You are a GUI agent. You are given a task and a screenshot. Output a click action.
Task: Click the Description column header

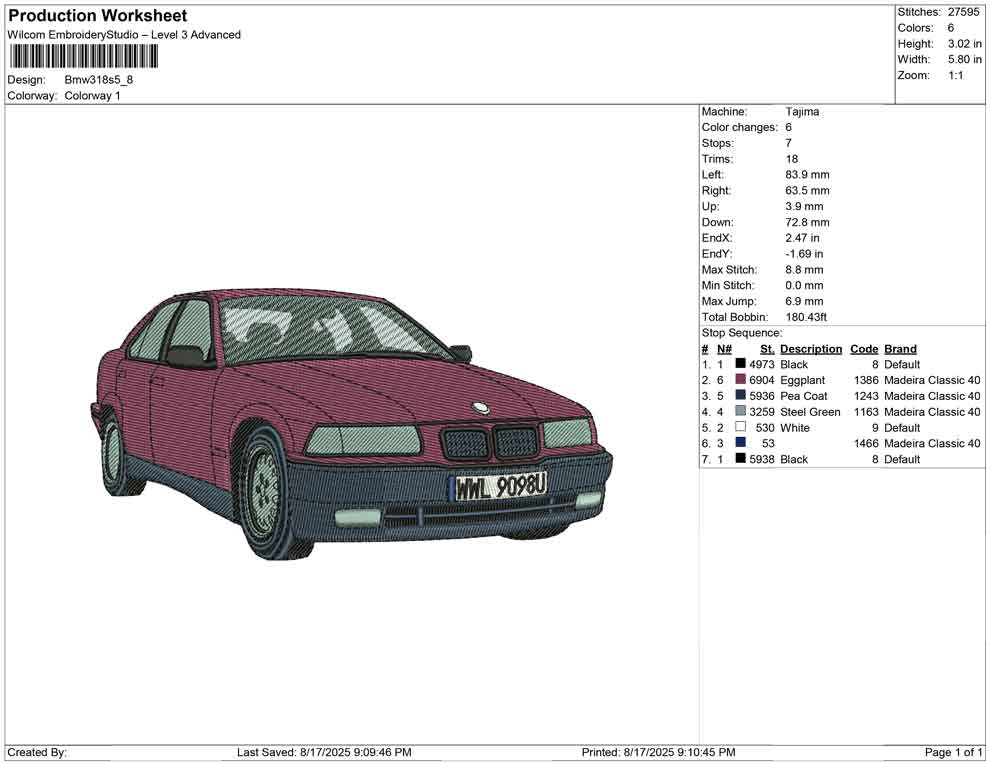pos(811,349)
